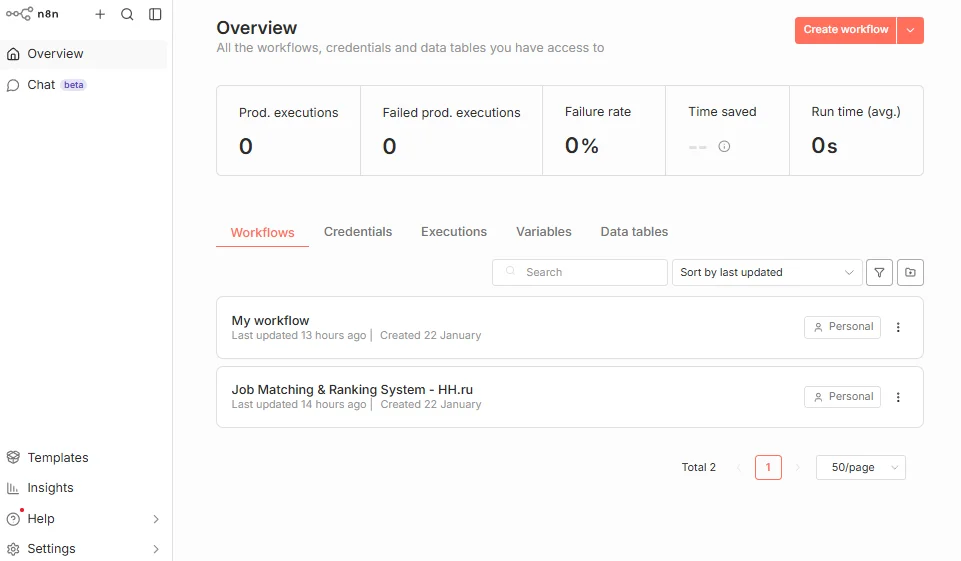Expand the Create workflow dropdown arrow
The height and width of the screenshot is (561, 961).
coord(910,30)
